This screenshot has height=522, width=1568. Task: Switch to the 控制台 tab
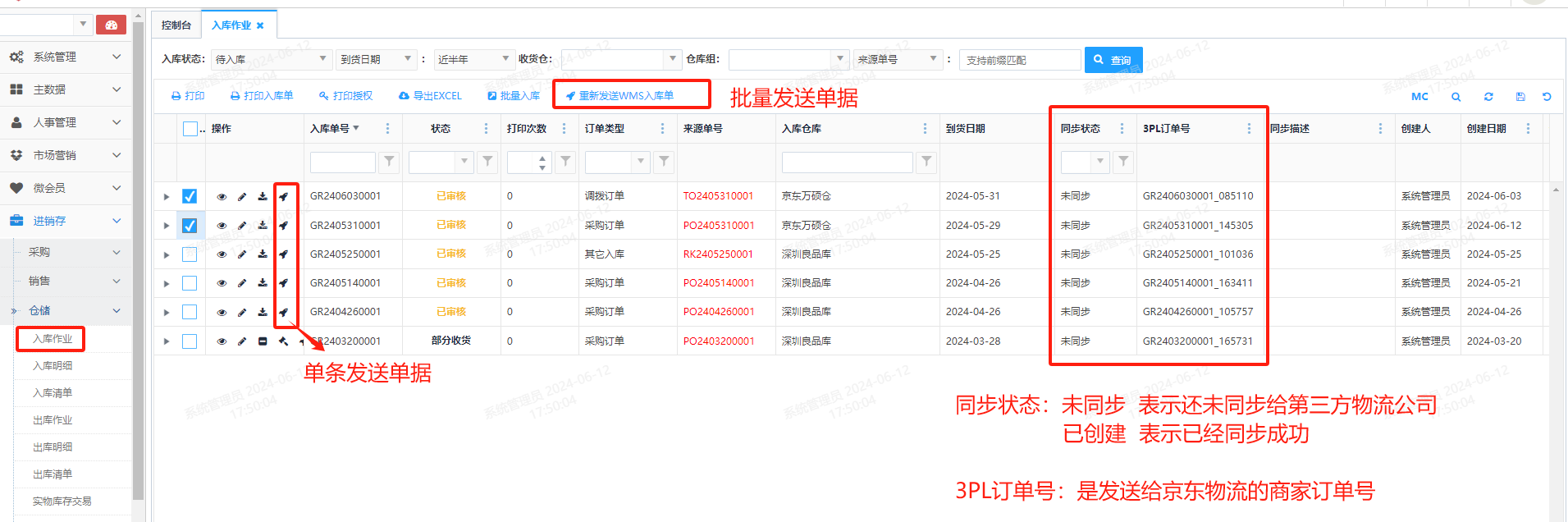[x=176, y=25]
